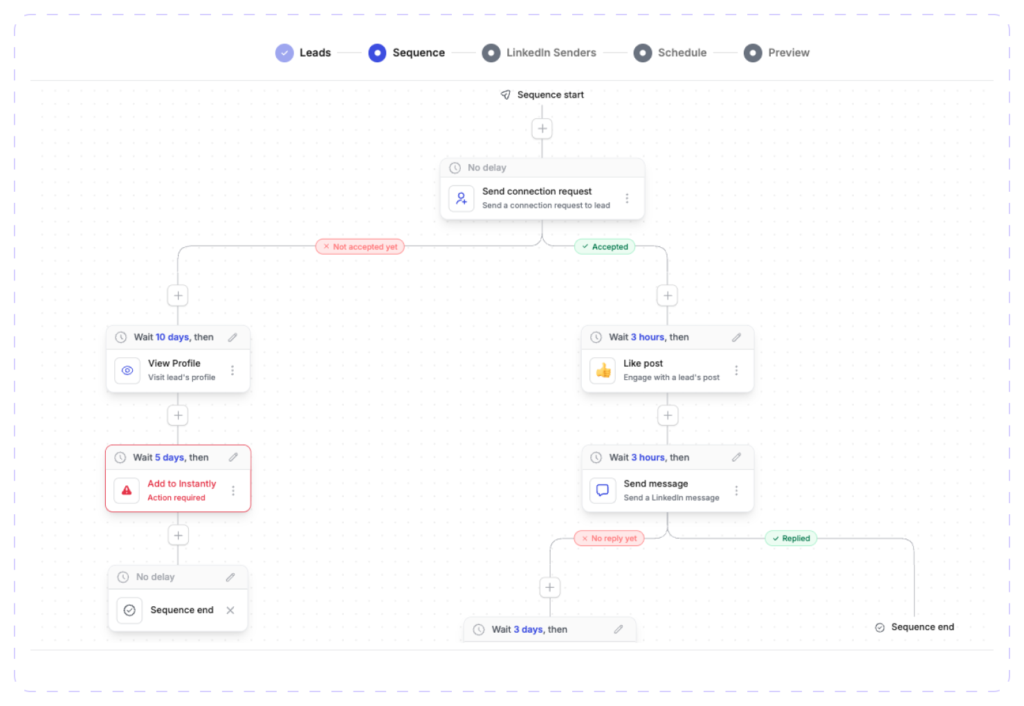The image size is (1024, 706).
Task: Remove the Sequence end card with X
Action: 231,610
